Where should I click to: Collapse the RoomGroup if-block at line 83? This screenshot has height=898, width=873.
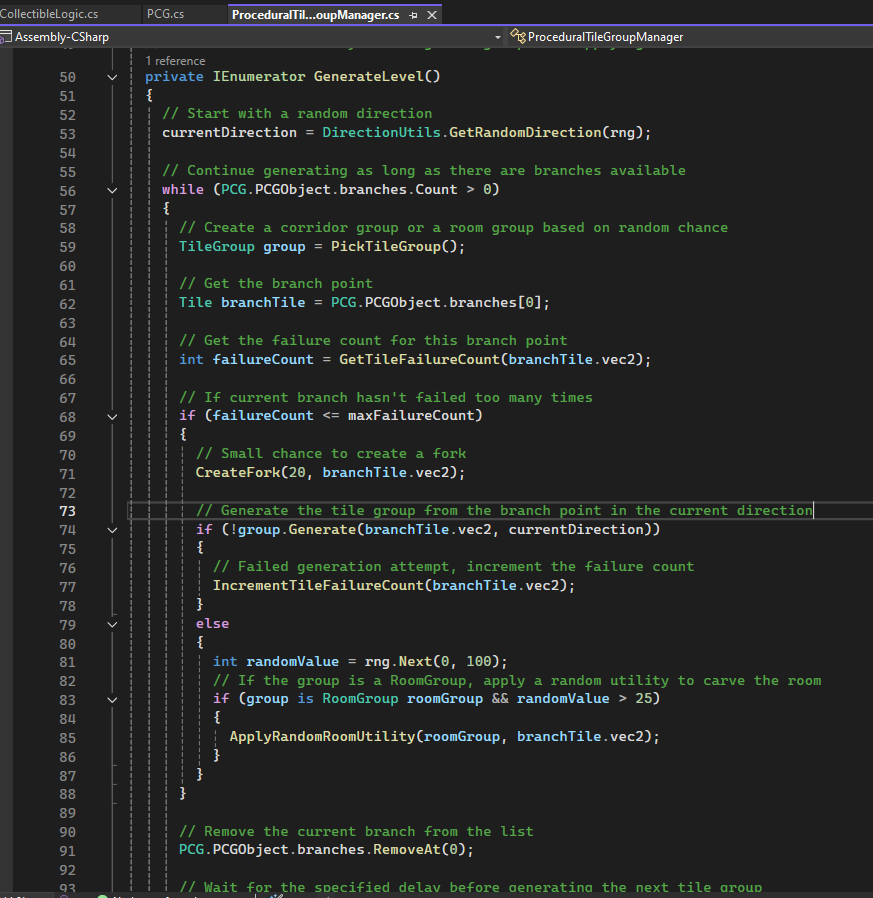112,700
